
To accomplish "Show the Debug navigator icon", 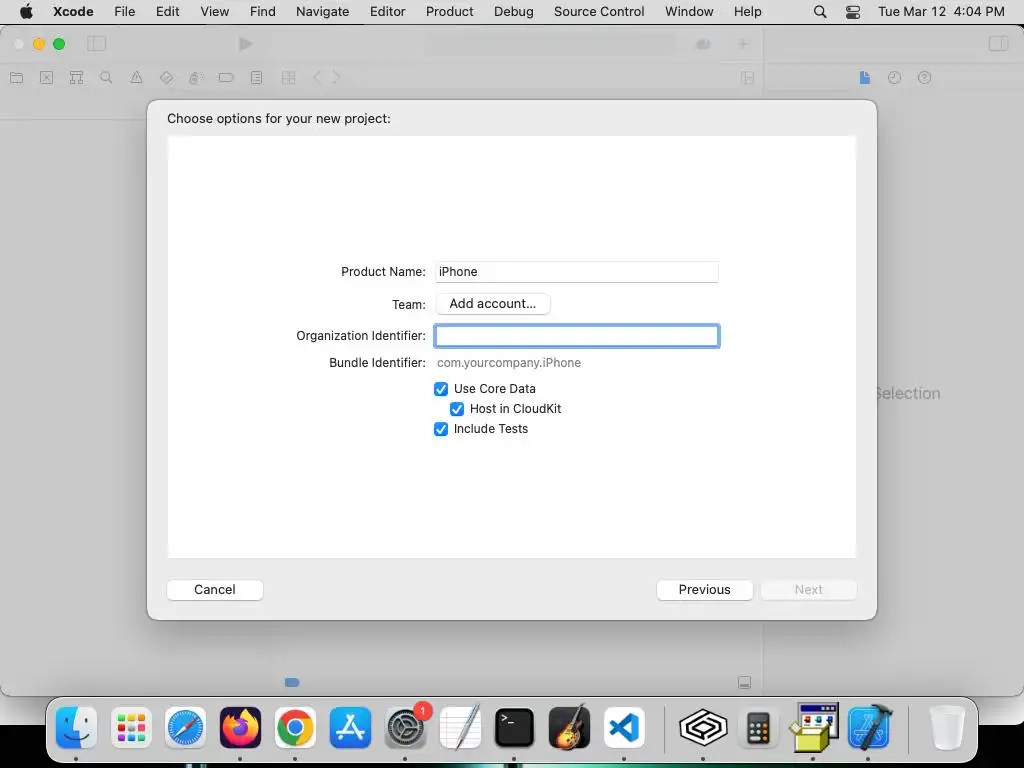I will point(196,78).
